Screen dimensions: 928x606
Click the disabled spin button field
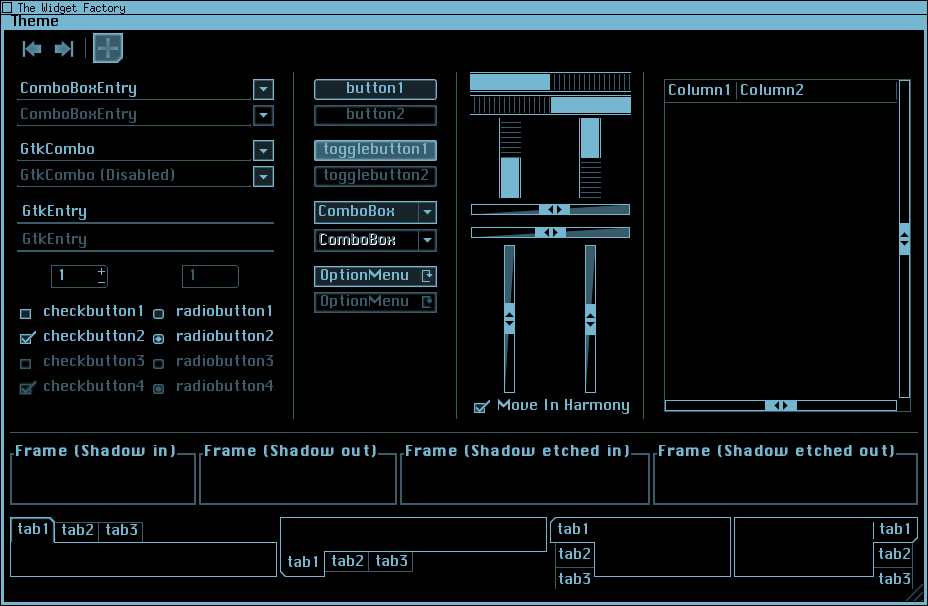[x=210, y=276]
